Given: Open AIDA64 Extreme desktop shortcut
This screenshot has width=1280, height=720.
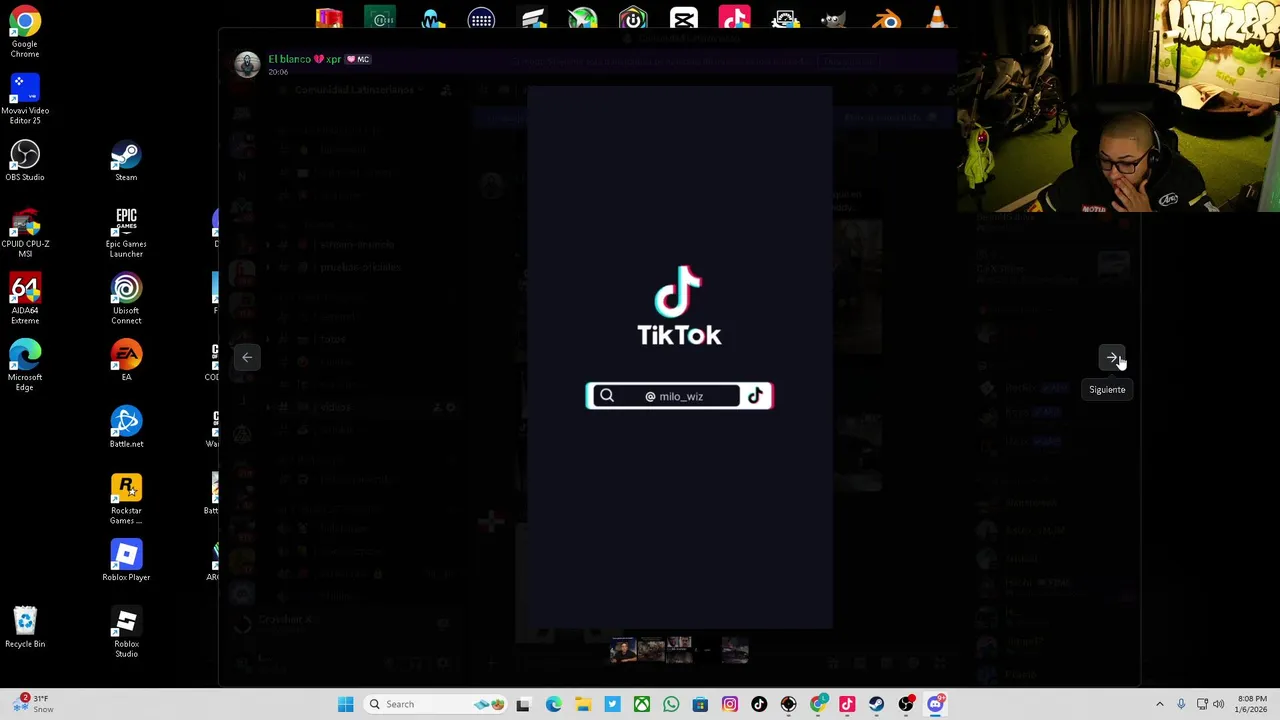Looking at the screenshot, I should 25,300.
